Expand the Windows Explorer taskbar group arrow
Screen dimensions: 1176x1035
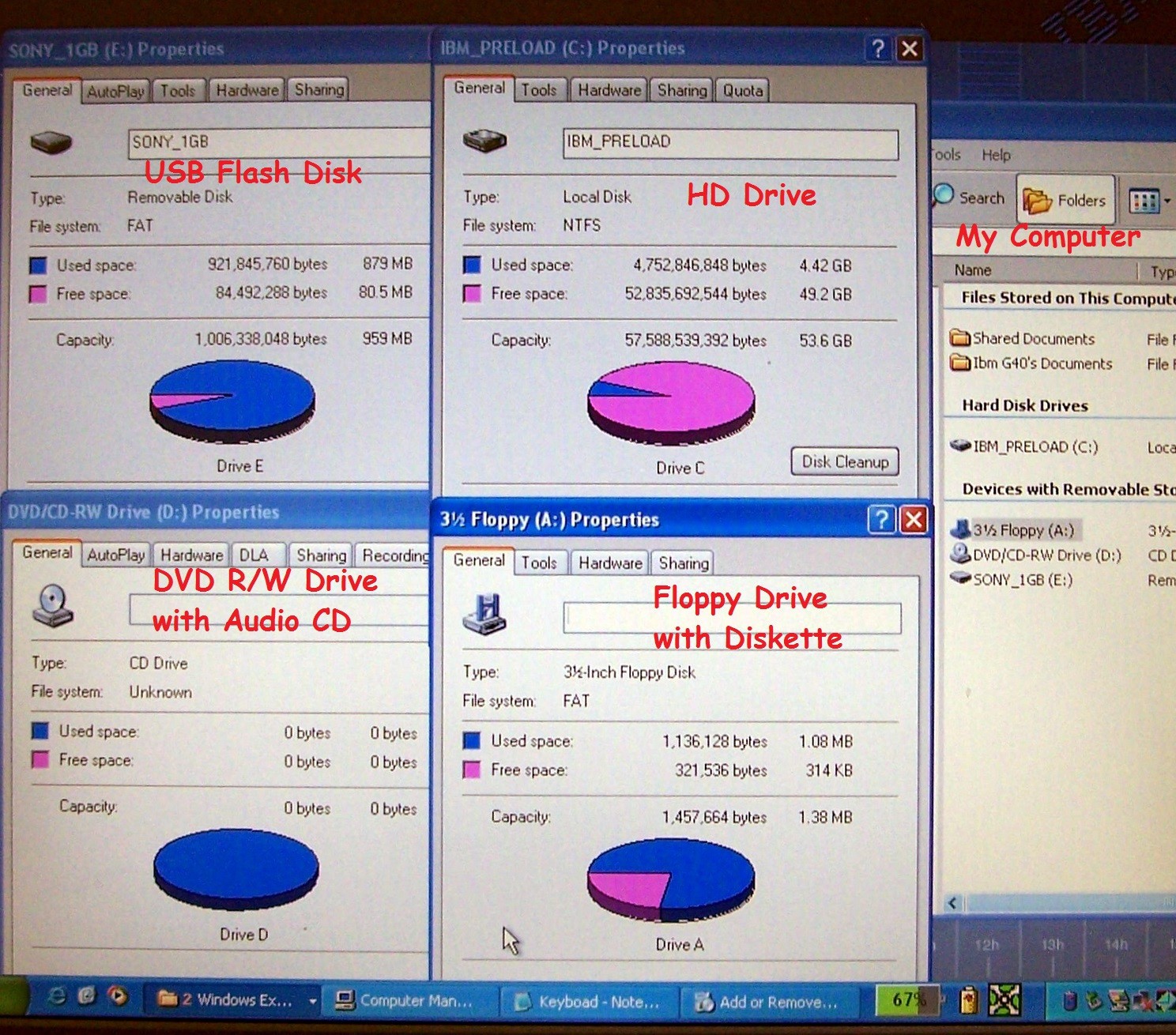tap(312, 1001)
